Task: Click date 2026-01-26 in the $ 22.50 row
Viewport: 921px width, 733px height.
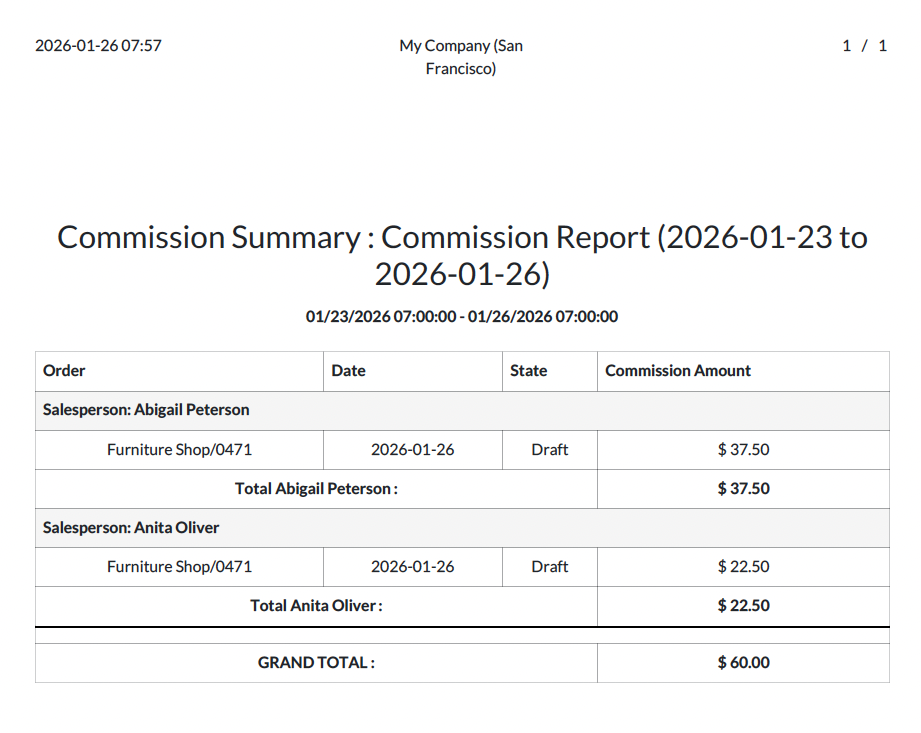Action: (412, 567)
